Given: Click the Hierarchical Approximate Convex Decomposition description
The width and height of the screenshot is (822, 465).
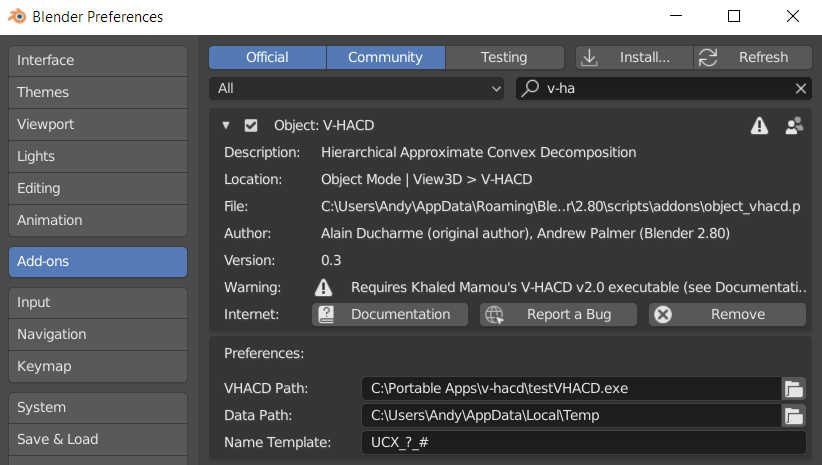Looking at the screenshot, I should tap(478, 153).
